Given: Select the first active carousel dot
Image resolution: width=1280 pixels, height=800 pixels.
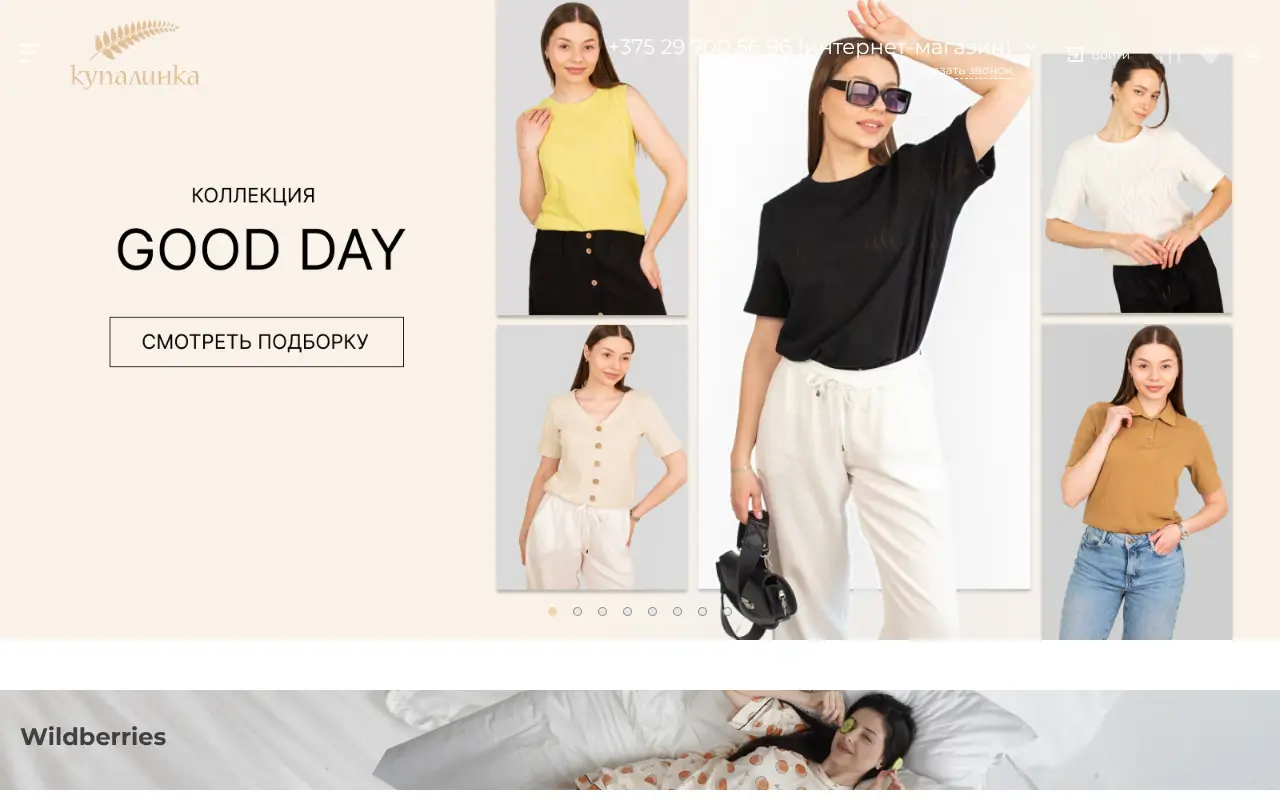Looking at the screenshot, I should (x=552, y=611).
